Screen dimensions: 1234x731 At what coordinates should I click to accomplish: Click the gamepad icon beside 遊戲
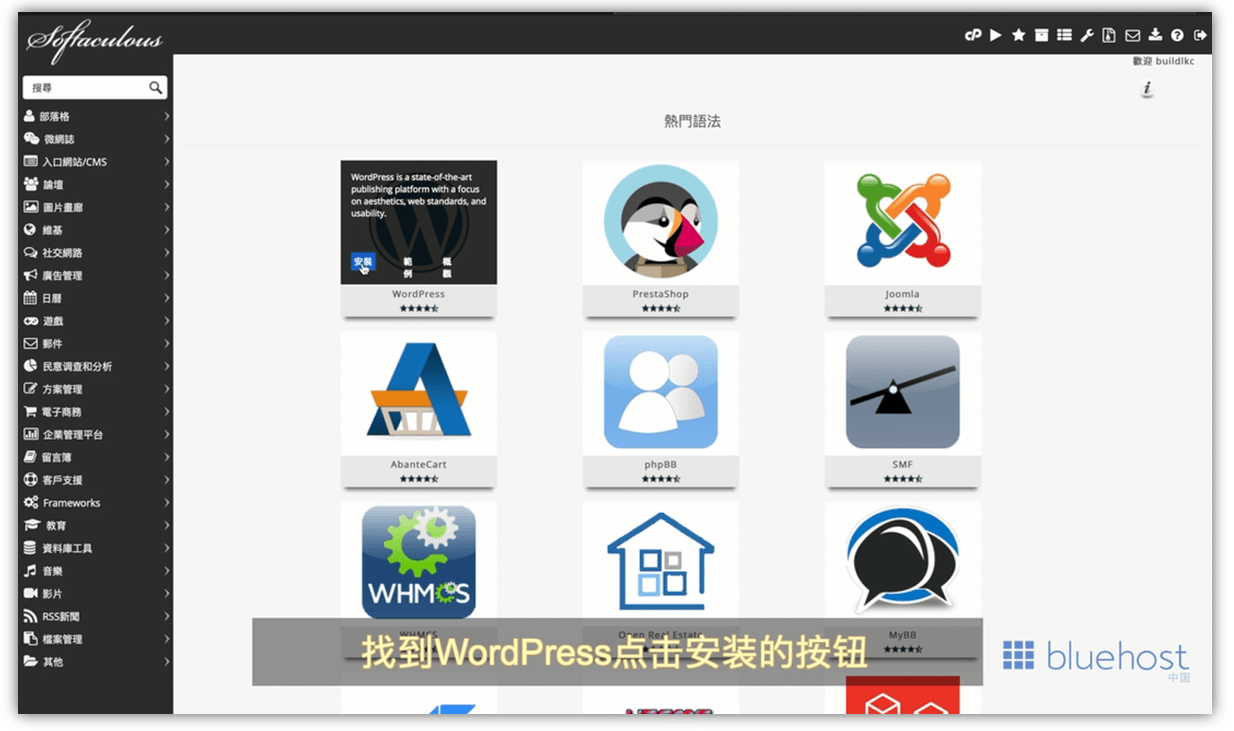point(32,321)
